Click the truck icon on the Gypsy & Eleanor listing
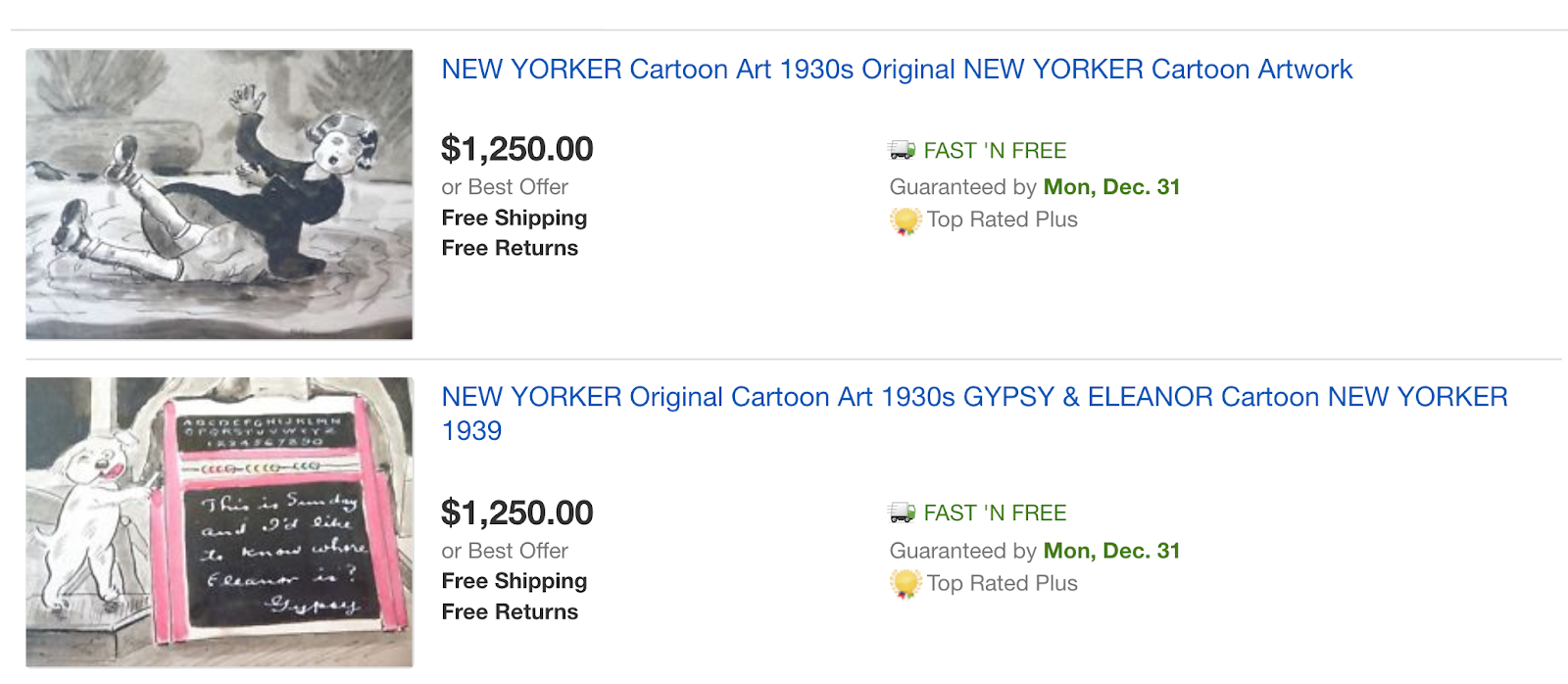1568x684 pixels. (x=902, y=513)
